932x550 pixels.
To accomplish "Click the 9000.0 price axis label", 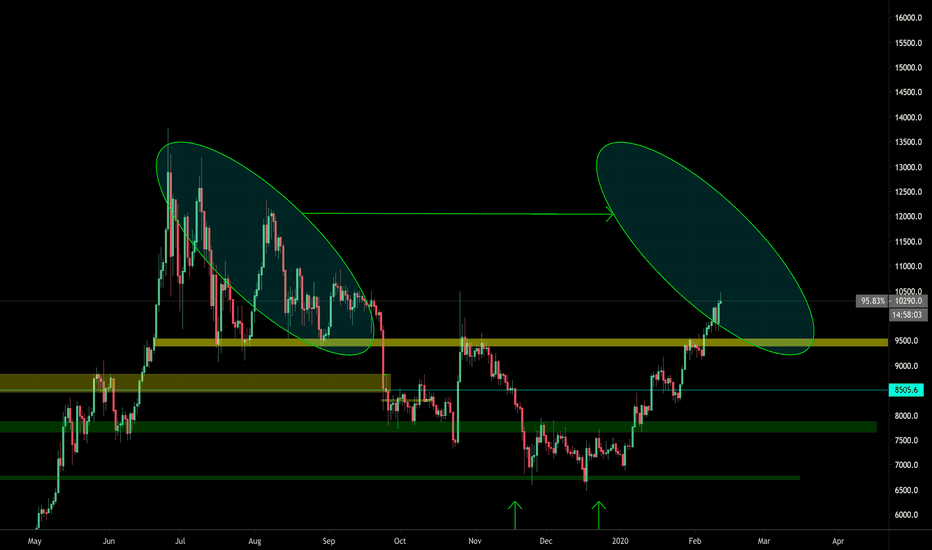I will (x=906, y=366).
